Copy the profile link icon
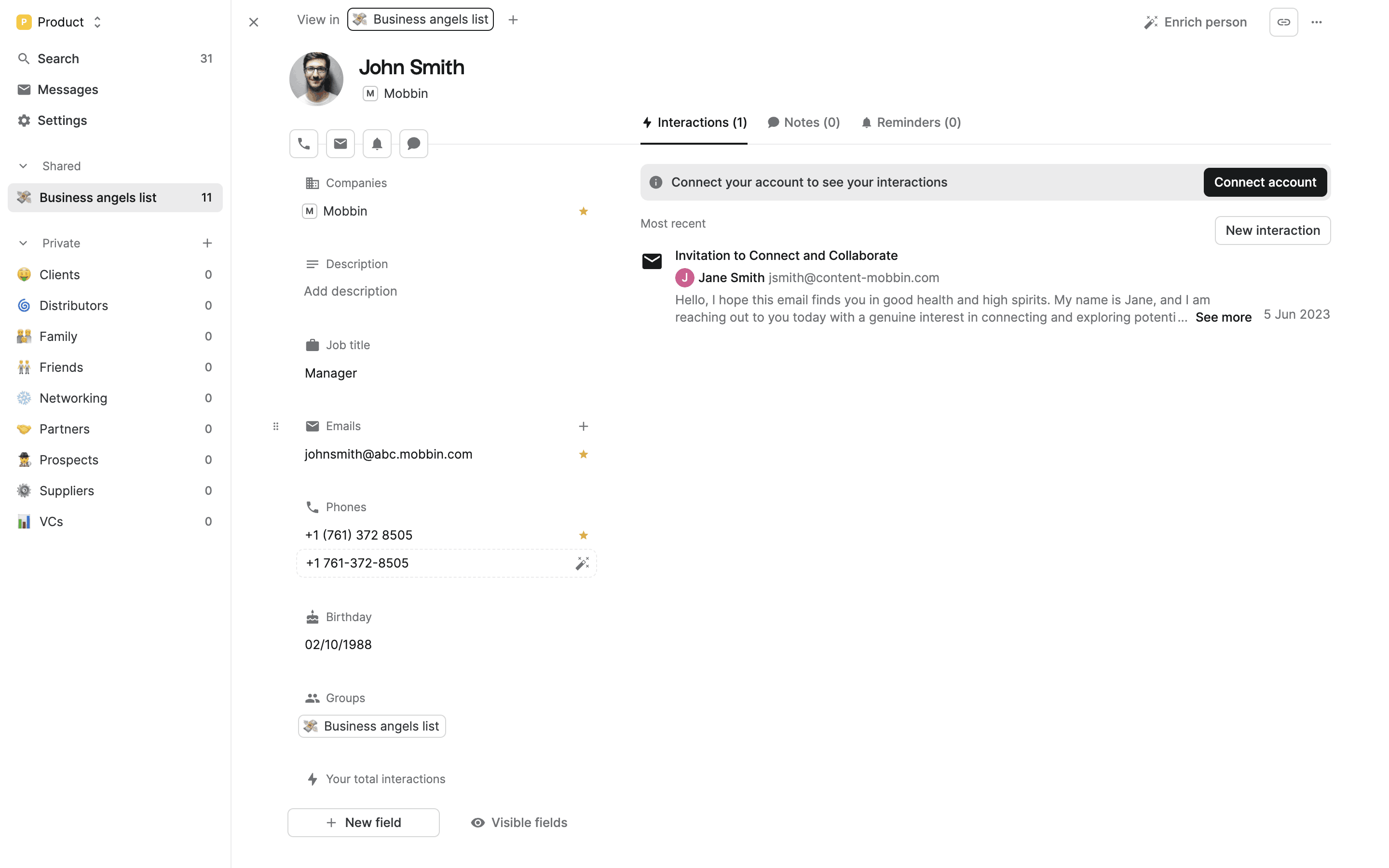 pyautogui.click(x=1283, y=22)
